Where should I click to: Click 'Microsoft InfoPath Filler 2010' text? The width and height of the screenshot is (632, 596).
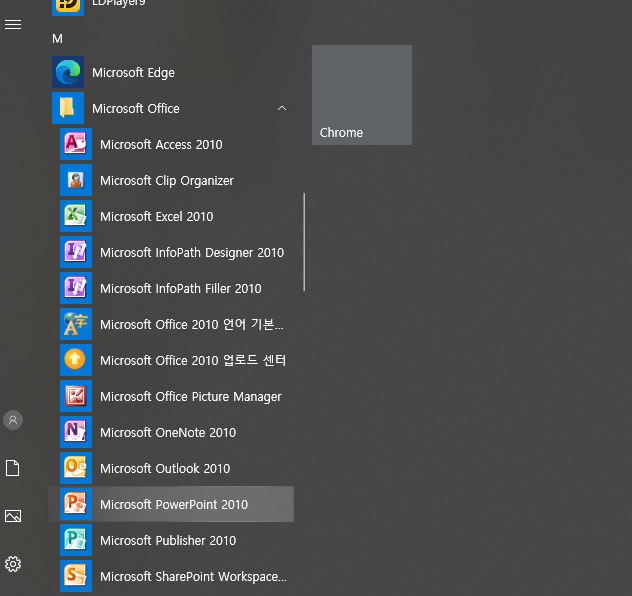(181, 289)
